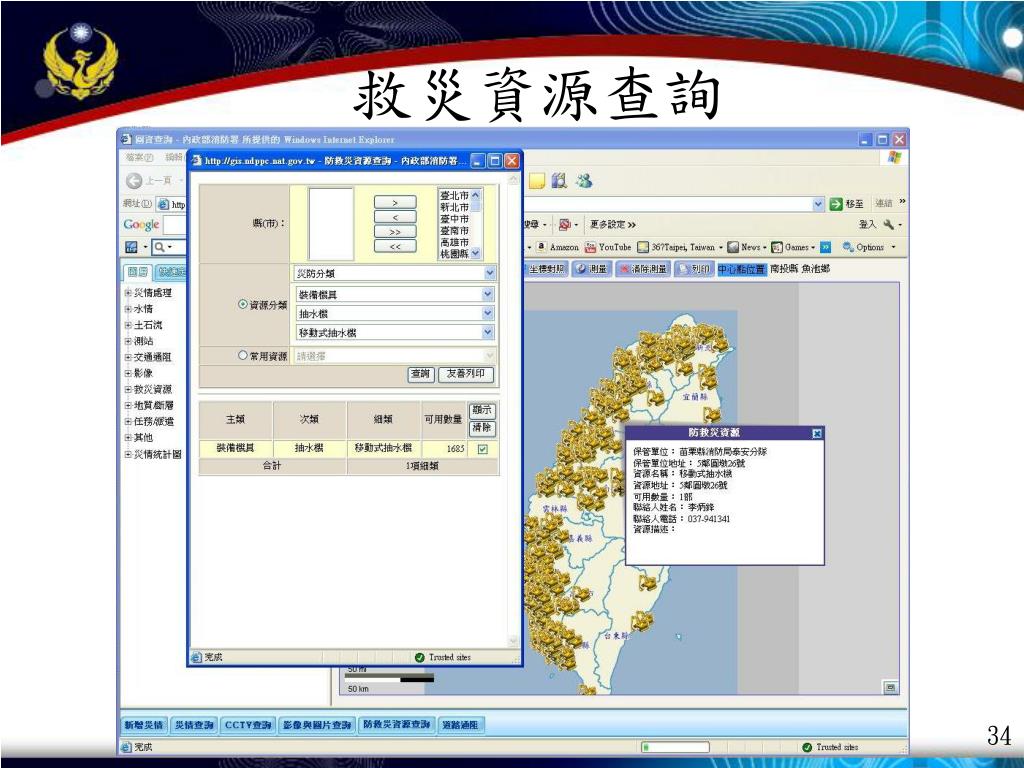Click the 更多設定 link
Image resolution: width=1024 pixels, height=768 pixels.
click(x=612, y=225)
